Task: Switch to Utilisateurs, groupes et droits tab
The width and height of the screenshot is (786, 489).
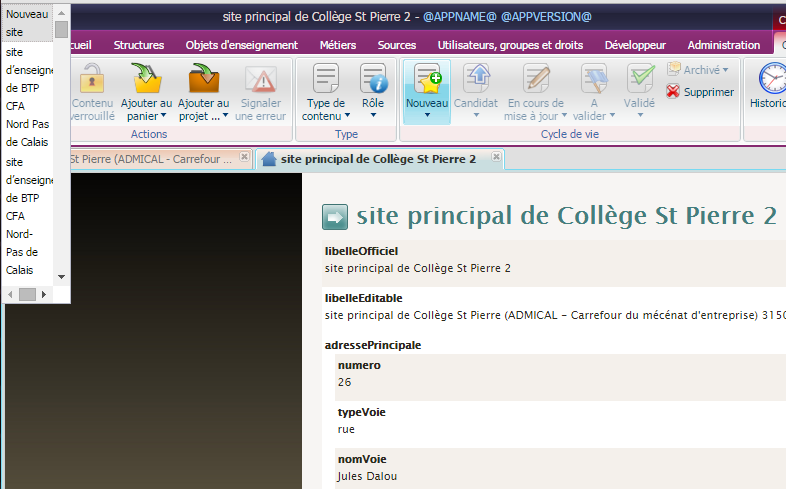Action: [510, 45]
